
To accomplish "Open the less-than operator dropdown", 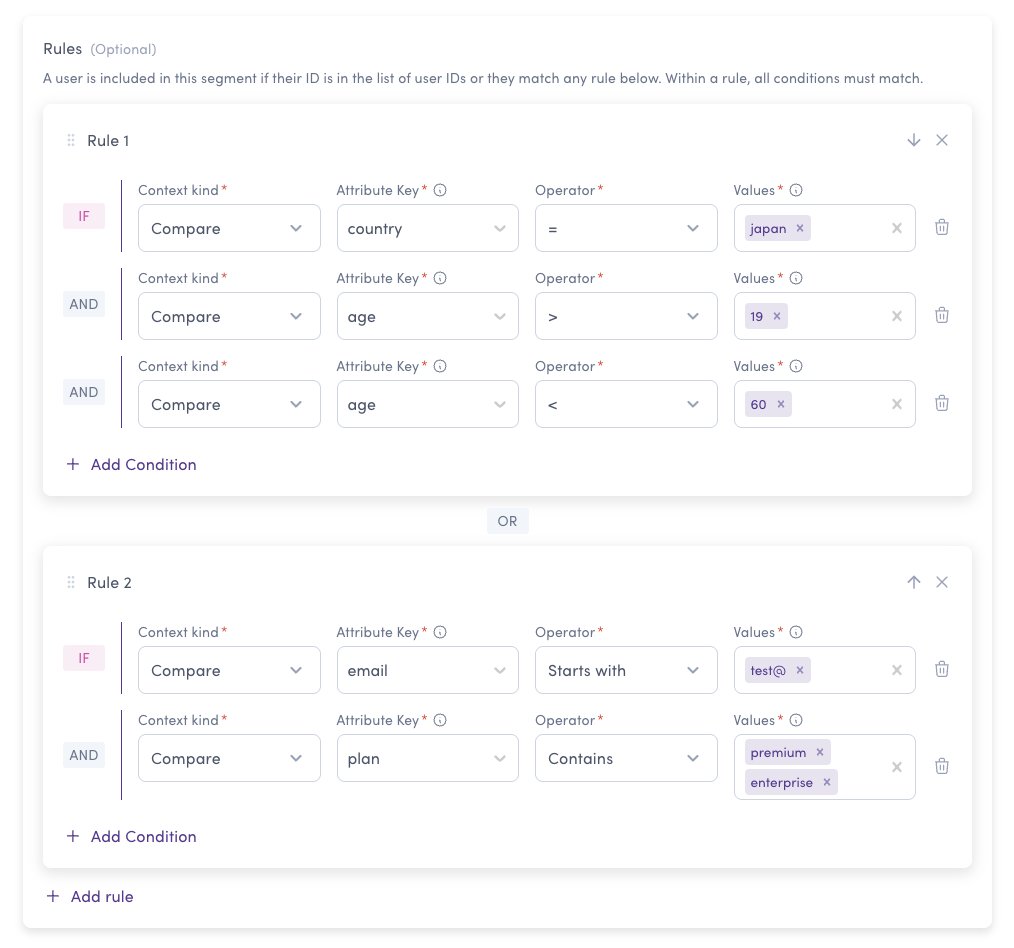I will pos(626,404).
